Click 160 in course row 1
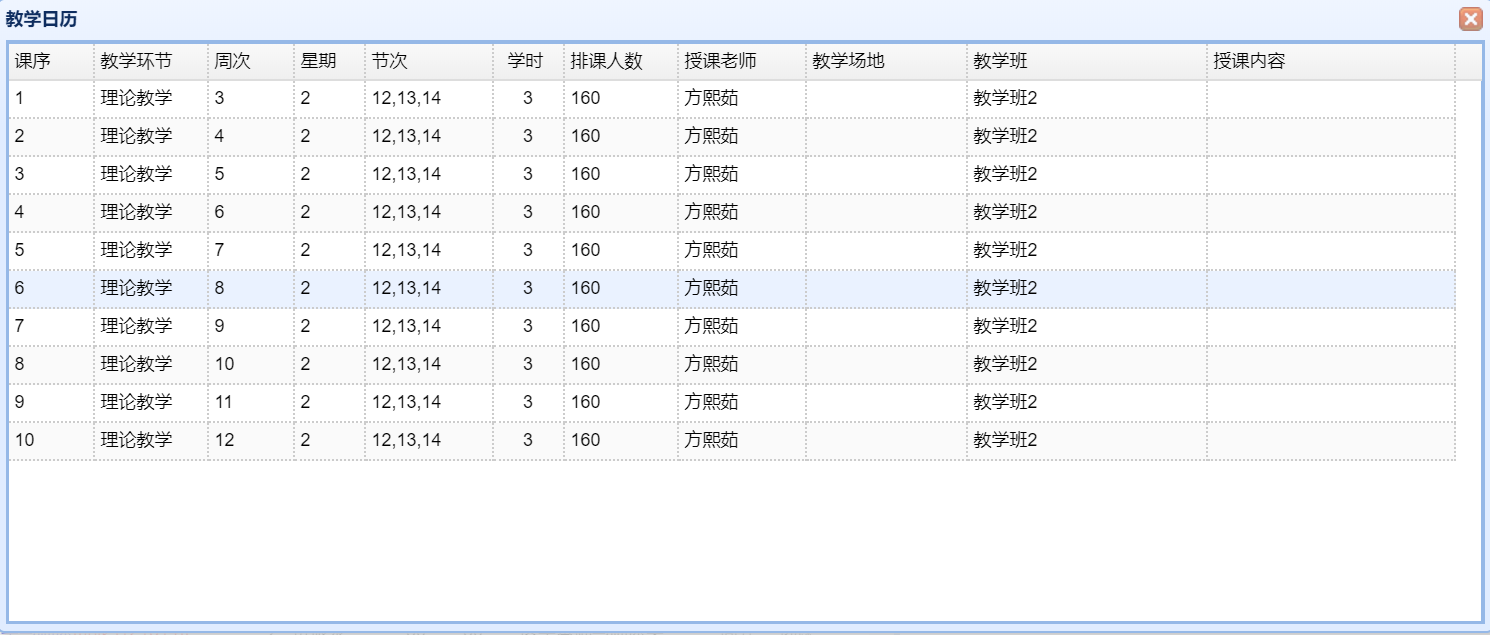The image size is (1490, 635). [x=586, y=98]
